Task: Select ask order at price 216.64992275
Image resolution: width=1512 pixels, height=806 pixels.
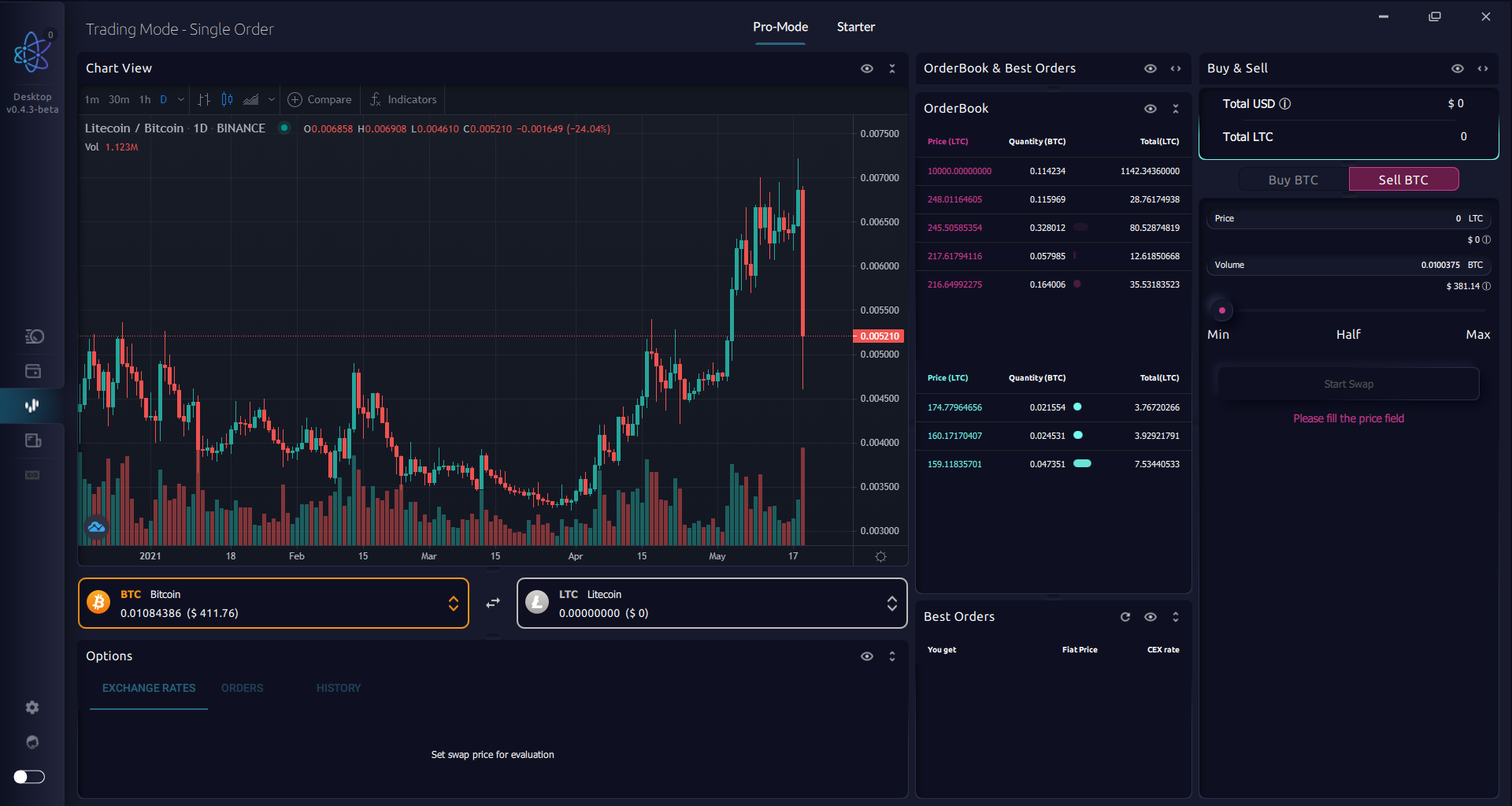Action: [1053, 284]
